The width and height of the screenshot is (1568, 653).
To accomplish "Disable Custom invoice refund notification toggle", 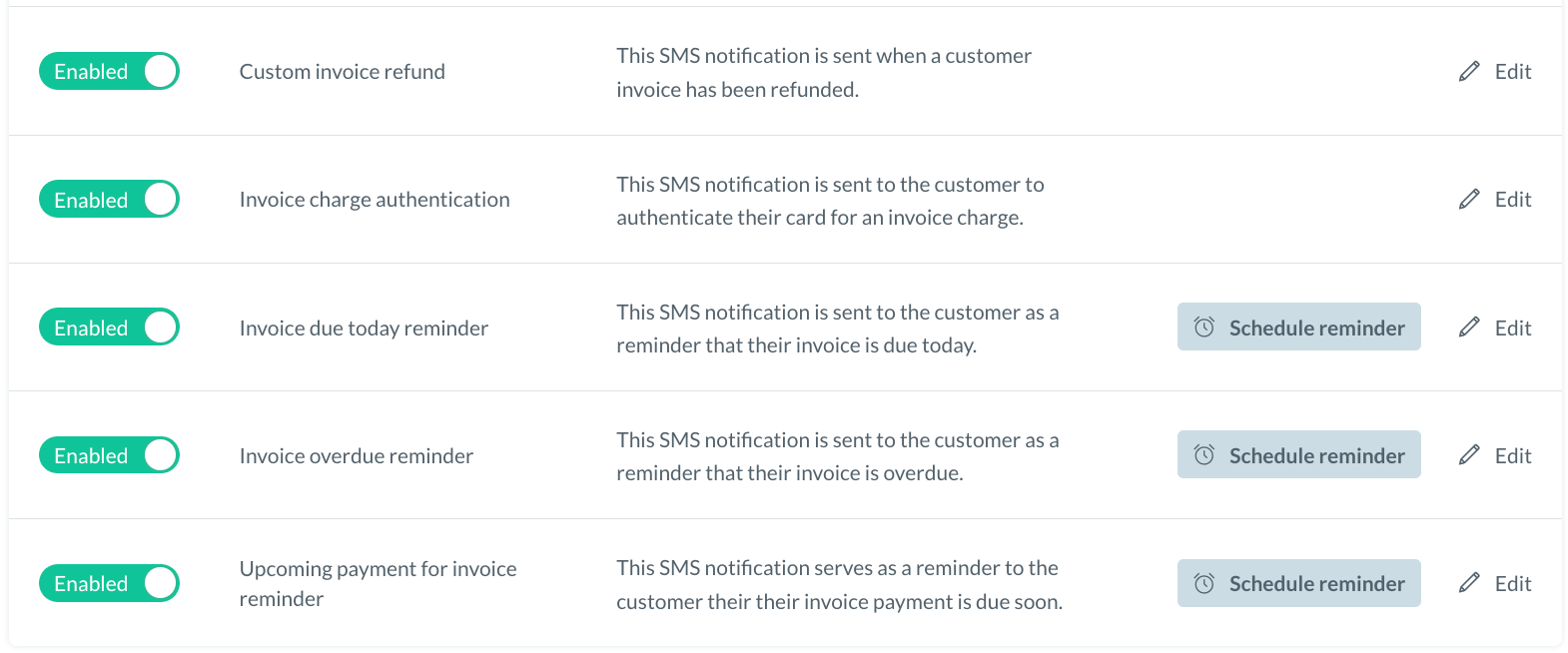I will click(109, 72).
